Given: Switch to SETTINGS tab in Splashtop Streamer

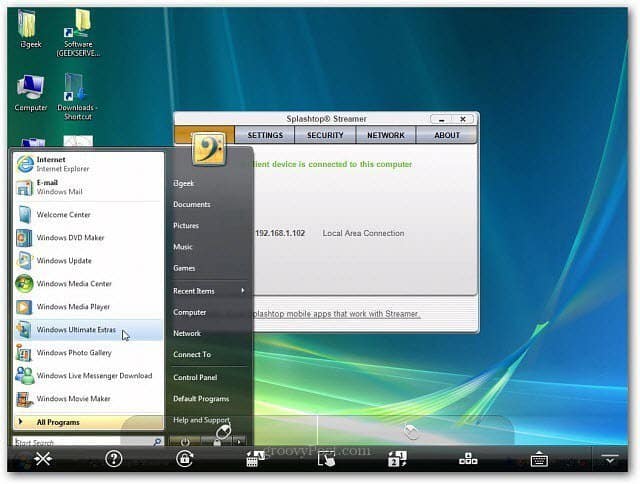Looking at the screenshot, I should point(265,135).
